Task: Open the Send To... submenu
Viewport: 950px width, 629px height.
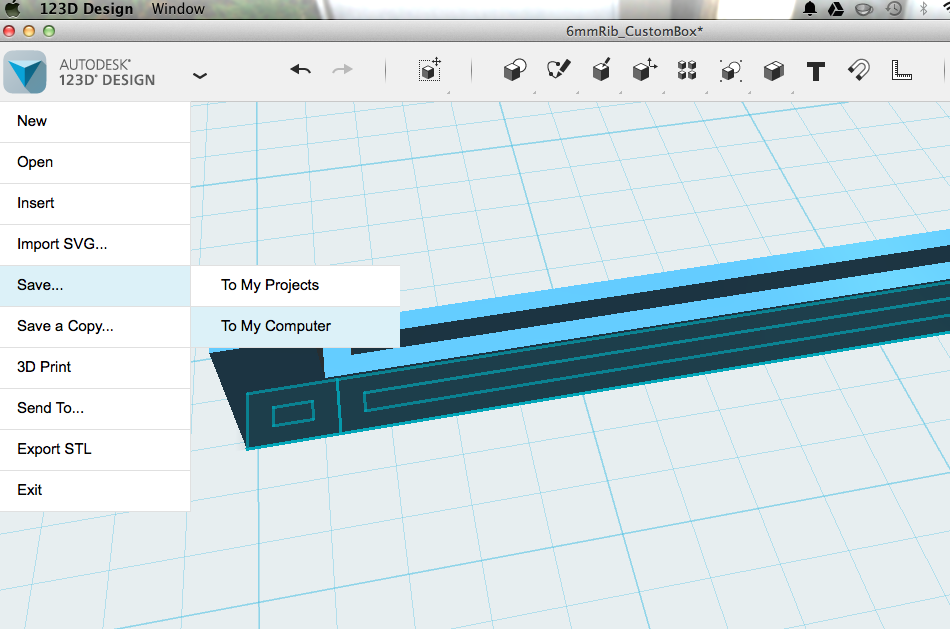Action: [x=95, y=408]
